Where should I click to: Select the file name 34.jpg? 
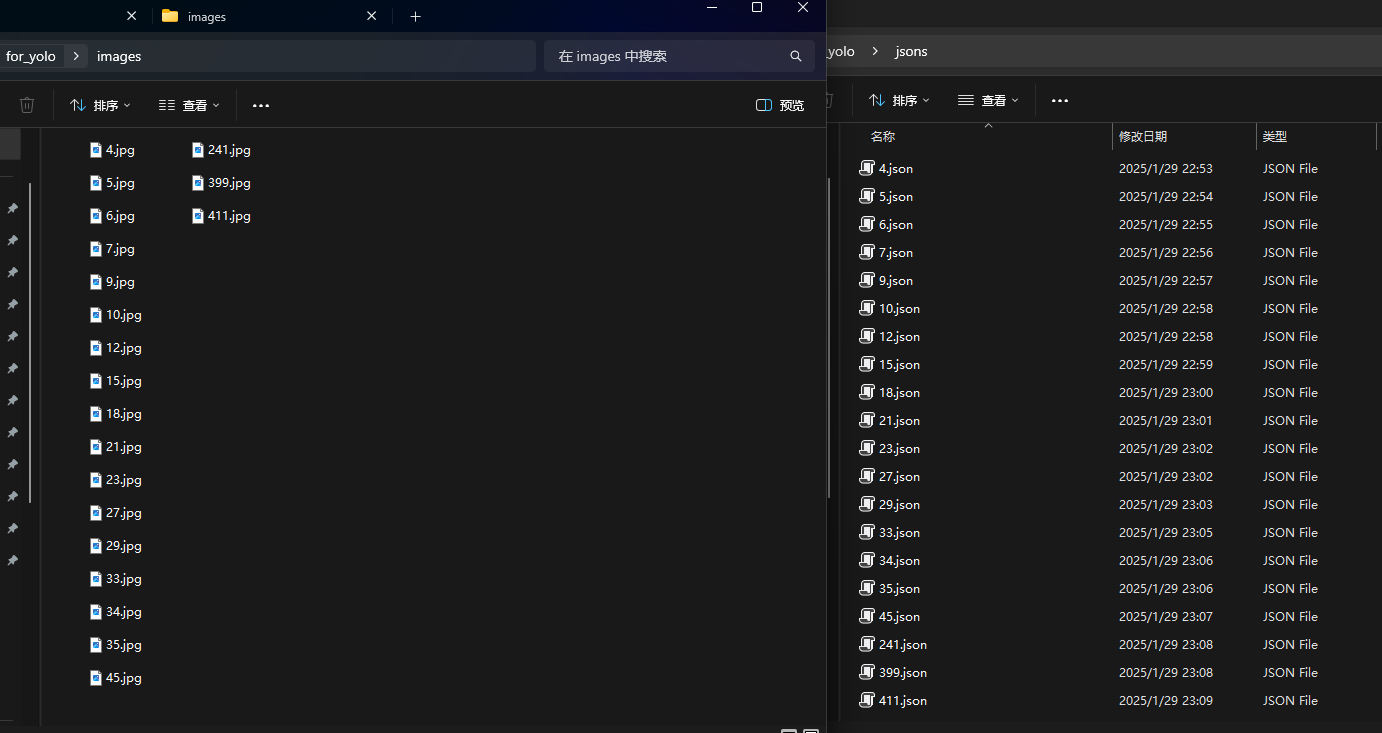pyautogui.click(x=124, y=612)
